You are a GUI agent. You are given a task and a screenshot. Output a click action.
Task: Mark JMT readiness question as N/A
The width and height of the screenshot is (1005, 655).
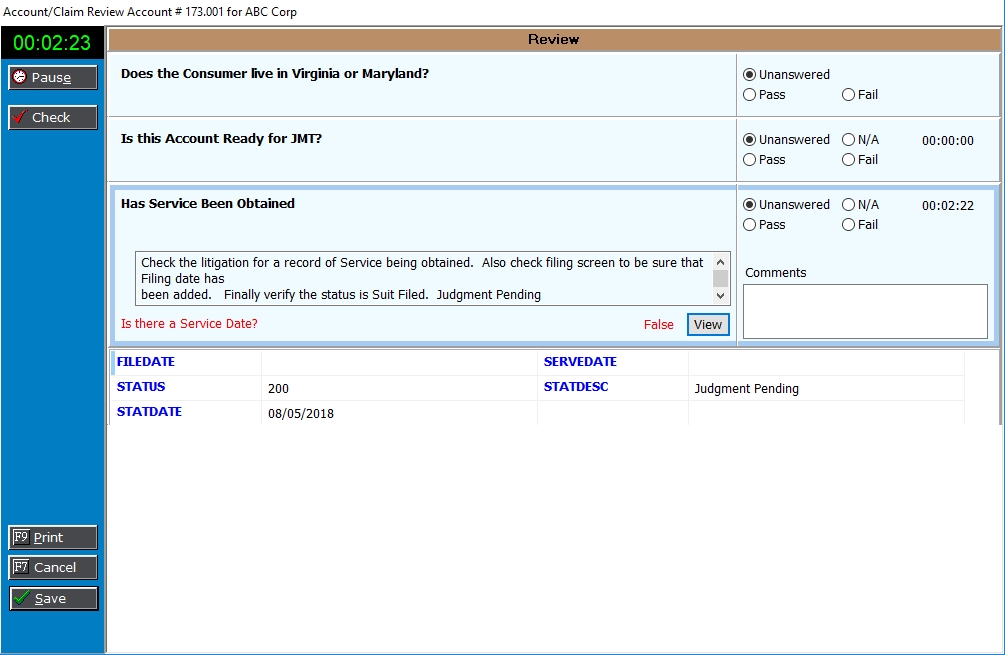coord(849,140)
